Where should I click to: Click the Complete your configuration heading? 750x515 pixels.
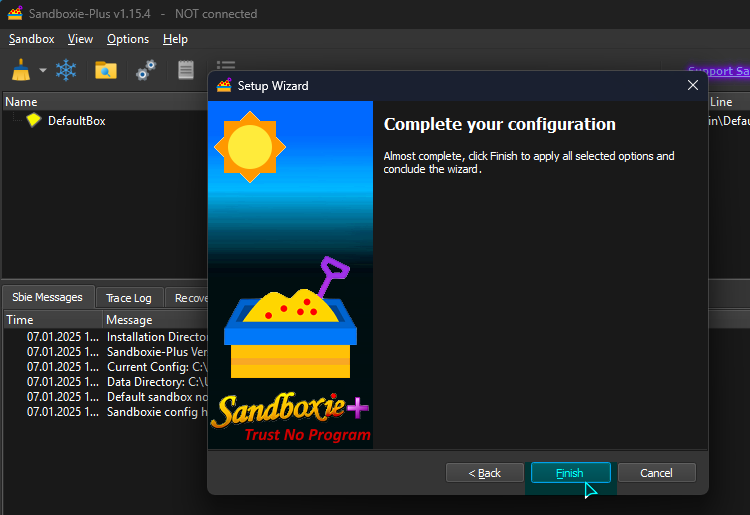point(499,124)
